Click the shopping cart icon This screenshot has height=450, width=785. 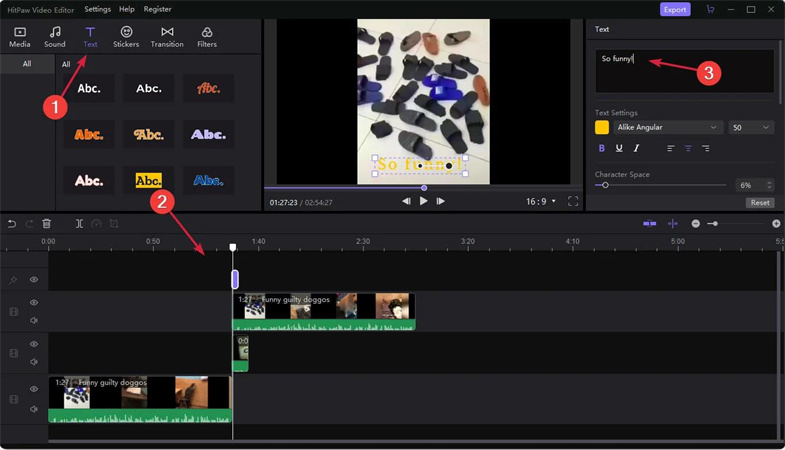pyautogui.click(x=710, y=10)
